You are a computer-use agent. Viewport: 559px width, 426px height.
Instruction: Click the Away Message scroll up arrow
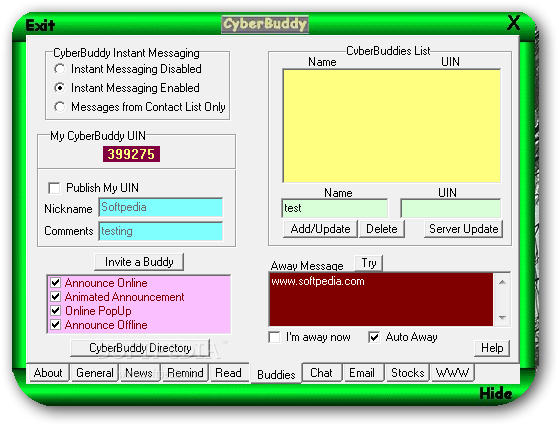pos(502,282)
